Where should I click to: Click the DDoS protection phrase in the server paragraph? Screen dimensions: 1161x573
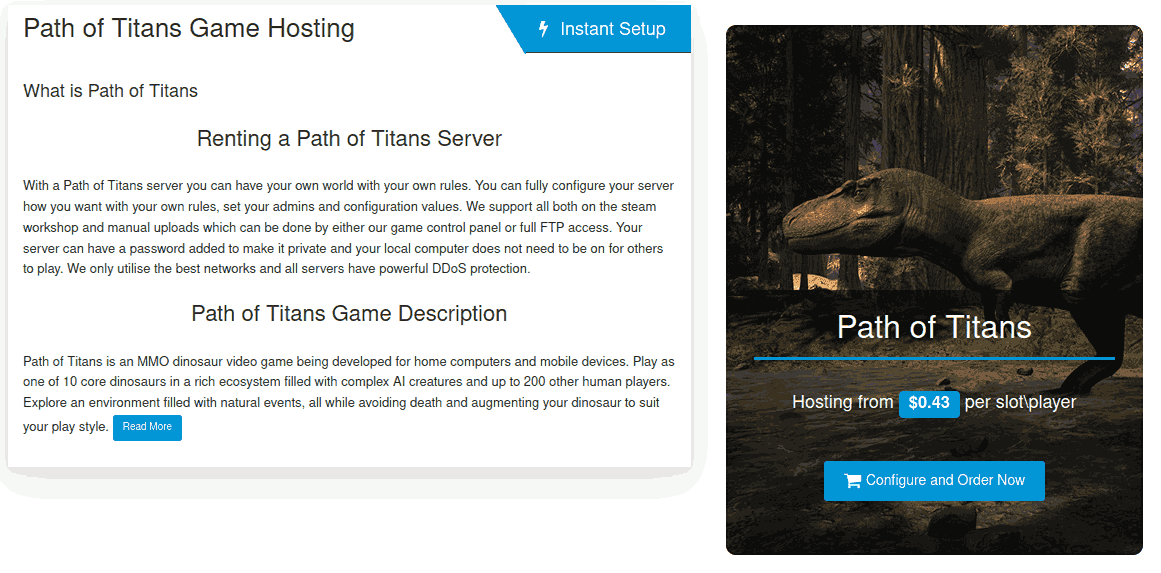click(x=481, y=269)
